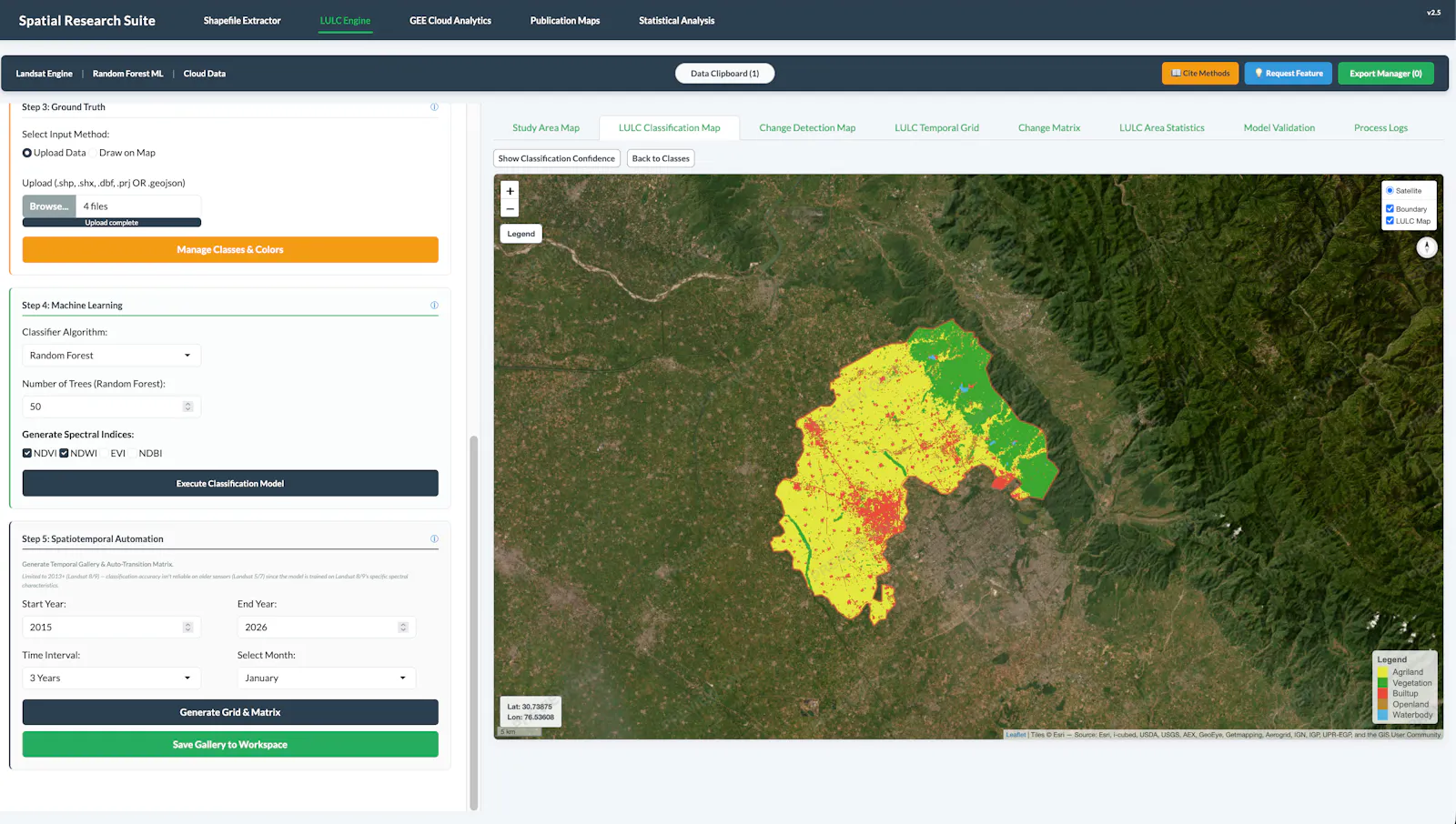The height and width of the screenshot is (824, 1456).
Task: Click the Step 3 Ground Truth info icon
Action: [x=434, y=107]
